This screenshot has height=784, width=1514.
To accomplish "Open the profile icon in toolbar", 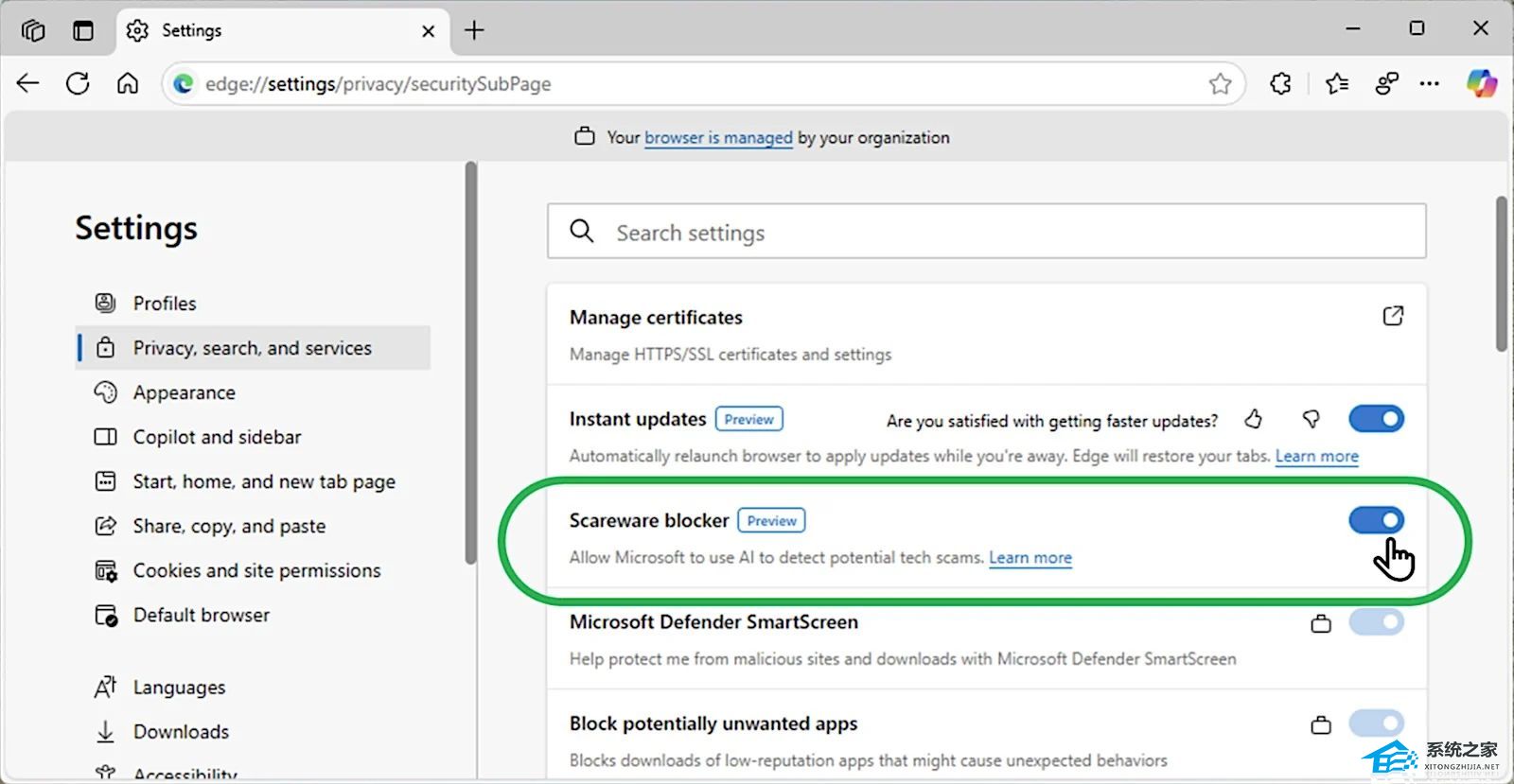I will tap(1387, 83).
